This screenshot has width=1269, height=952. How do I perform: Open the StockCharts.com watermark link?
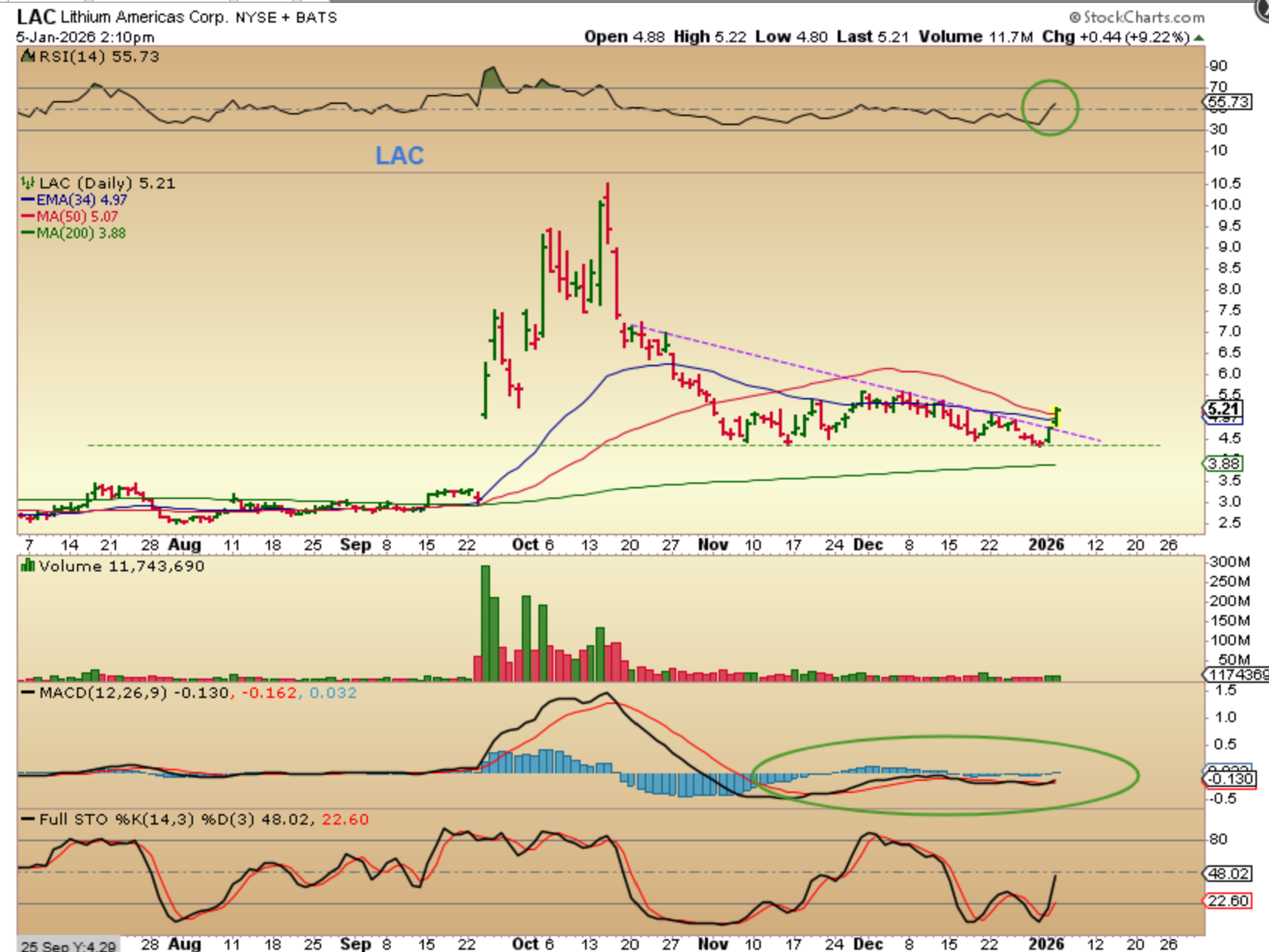[1136, 17]
